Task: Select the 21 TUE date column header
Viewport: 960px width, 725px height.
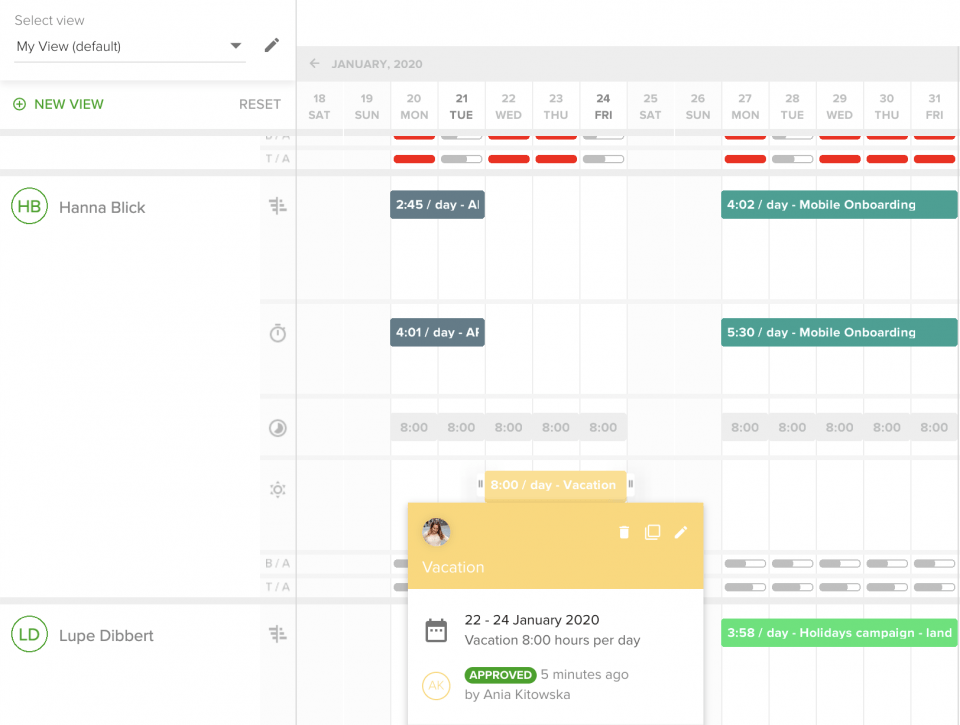Action: pos(461,107)
